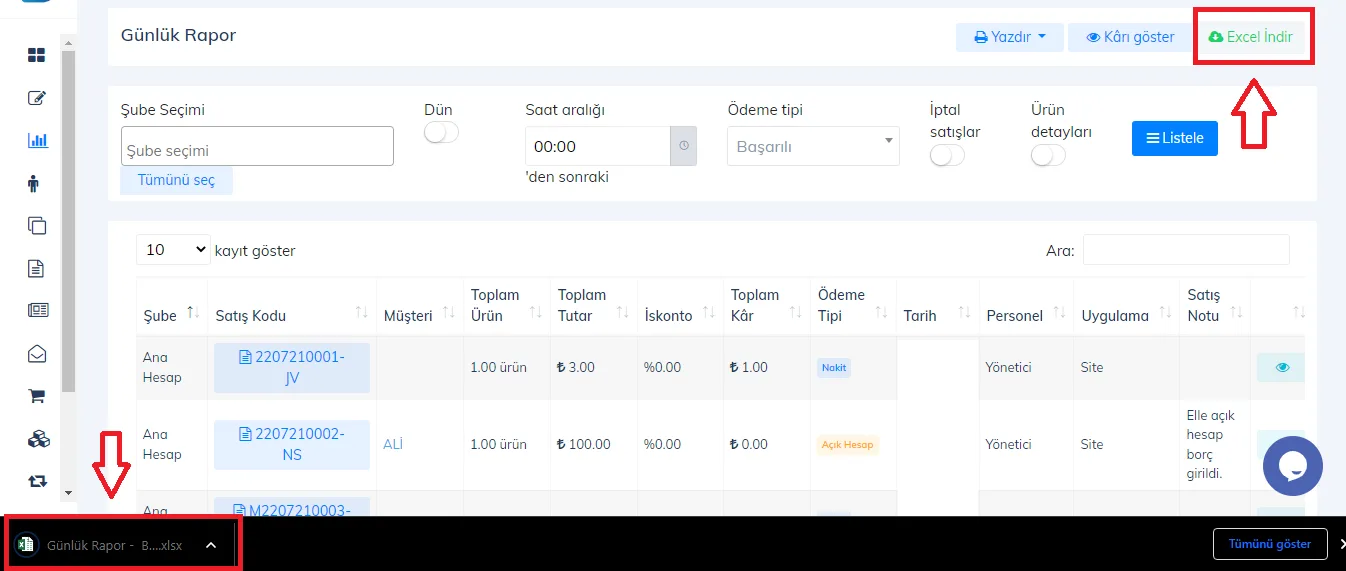Expand the downloaded file options chevron

coord(210,545)
